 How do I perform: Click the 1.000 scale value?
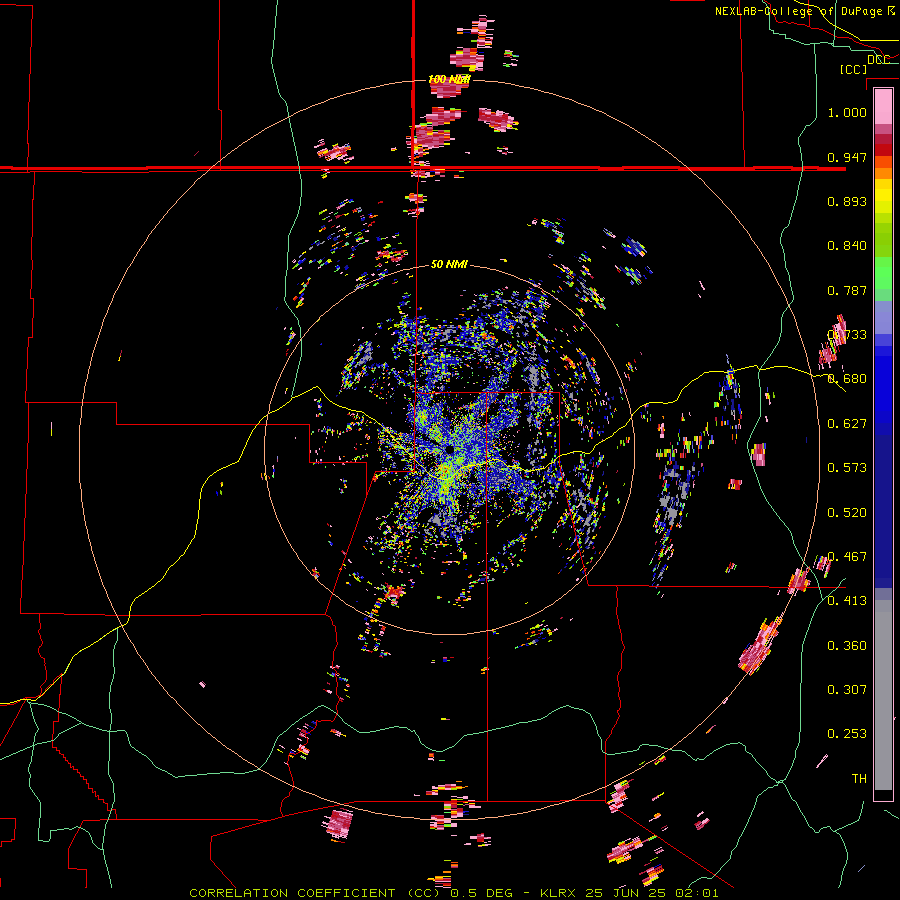(x=847, y=112)
